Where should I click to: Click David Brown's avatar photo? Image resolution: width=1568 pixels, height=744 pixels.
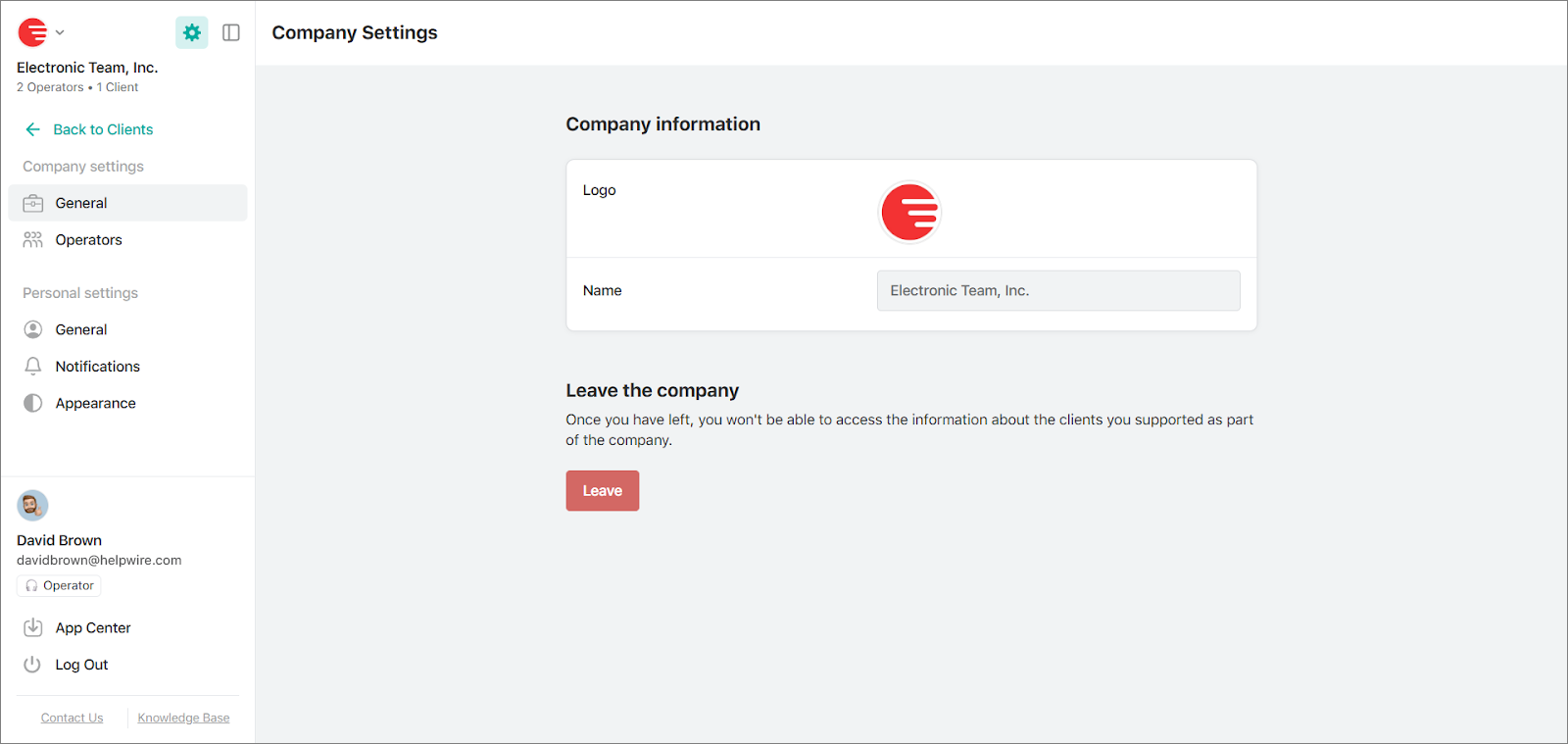32,505
